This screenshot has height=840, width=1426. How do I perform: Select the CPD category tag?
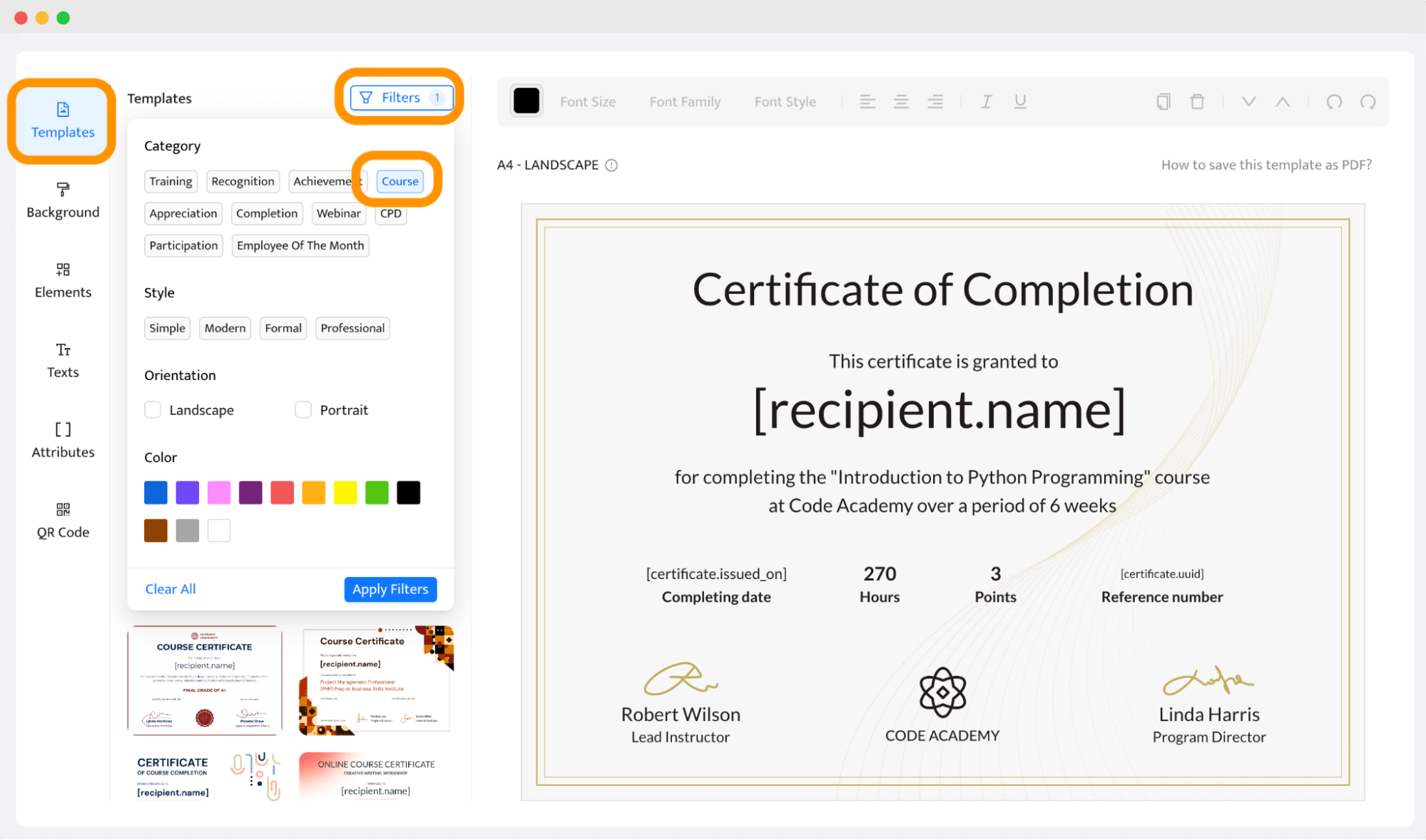coord(391,213)
